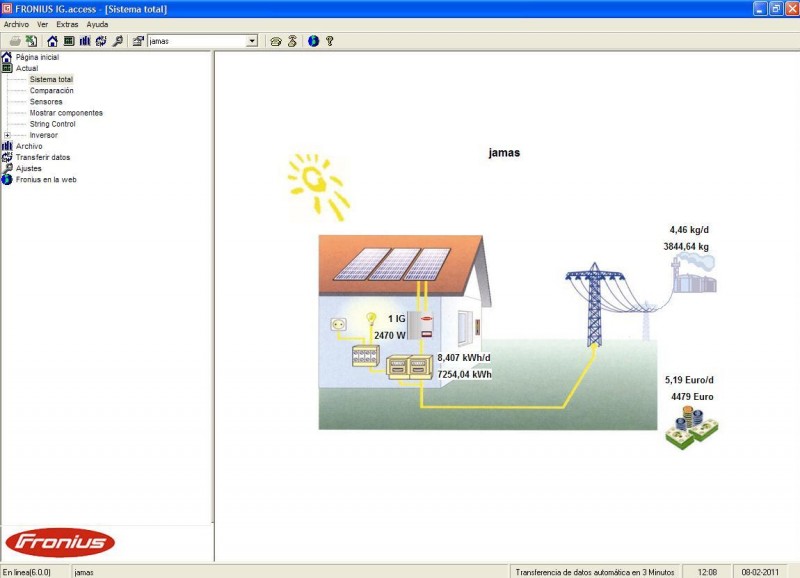The height and width of the screenshot is (578, 800).
Task: Open Fronius en la web
Action: (46, 180)
